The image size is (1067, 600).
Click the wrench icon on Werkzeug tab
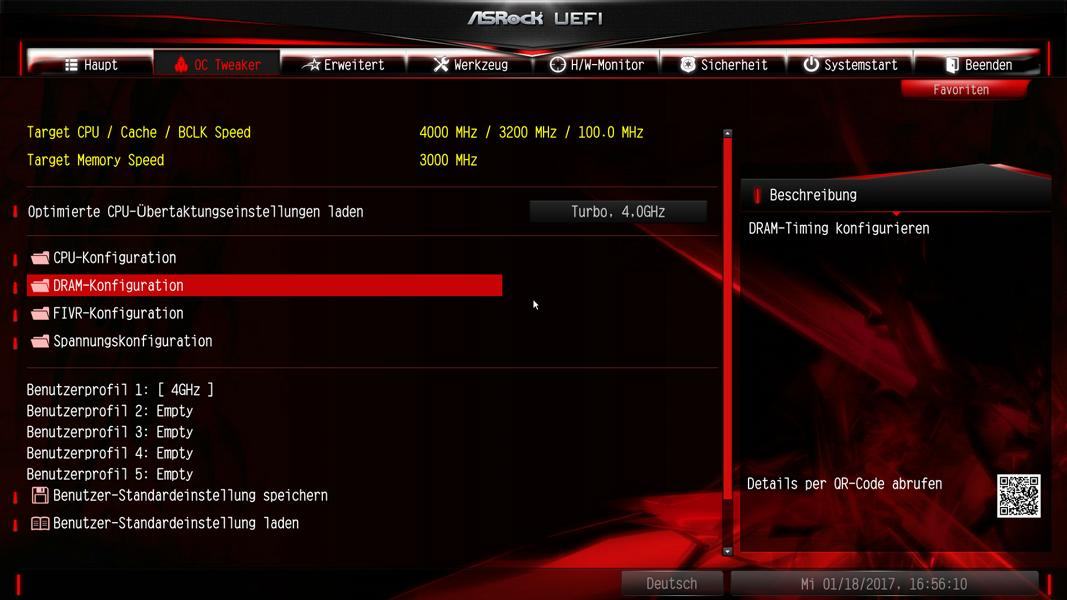(441, 65)
